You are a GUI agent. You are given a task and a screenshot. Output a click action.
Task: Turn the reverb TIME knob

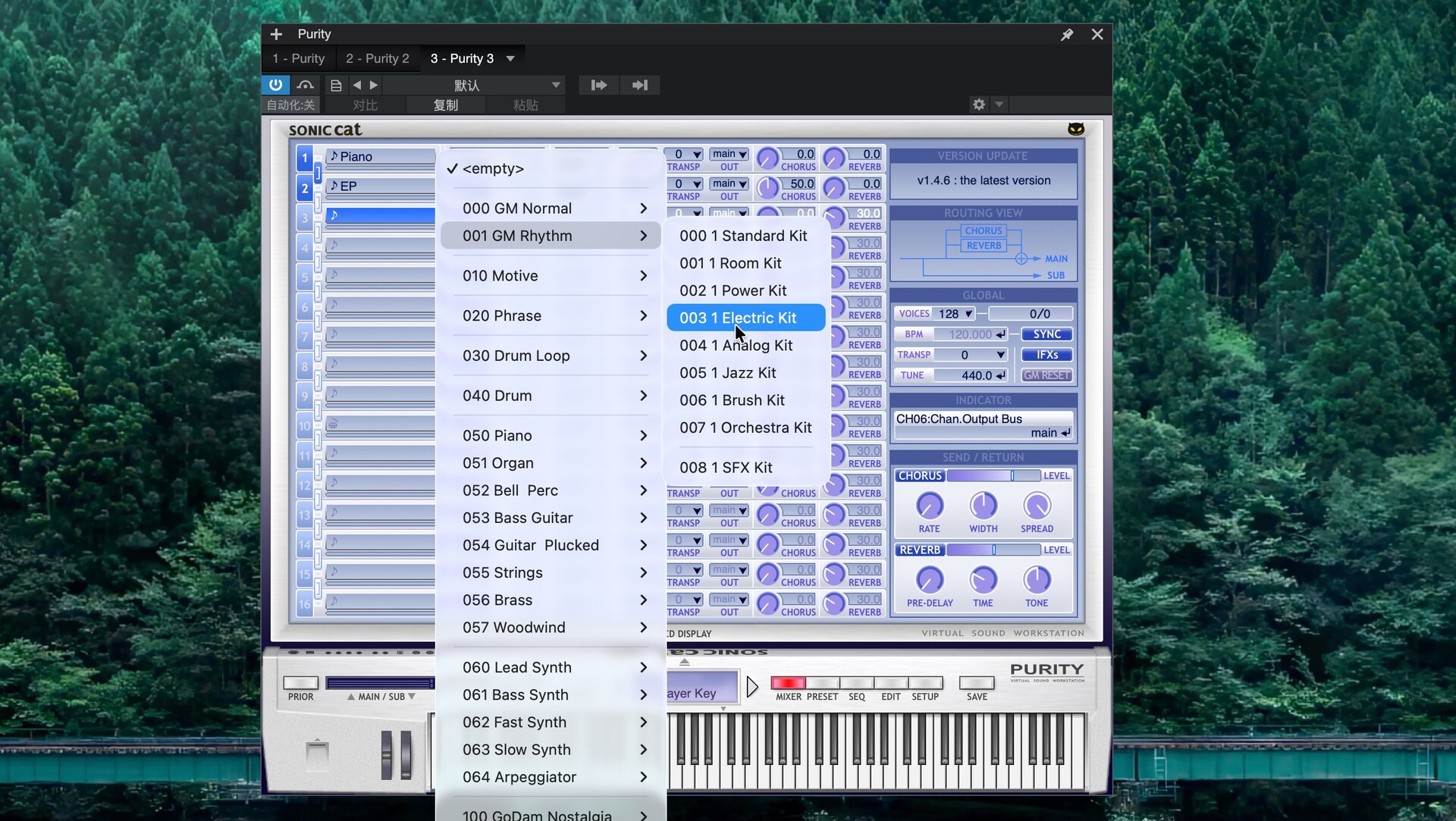[x=984, y=580]
